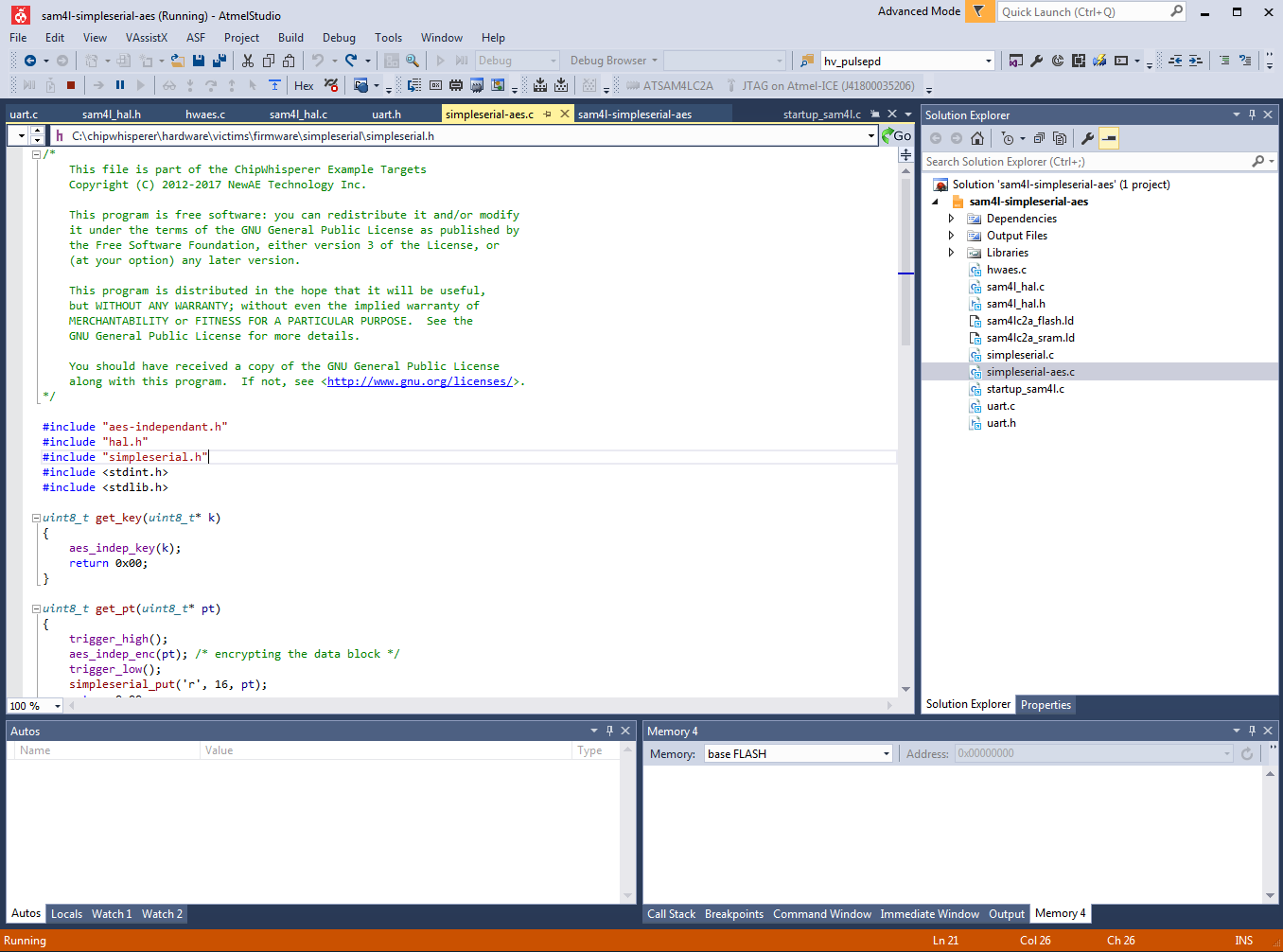The width and height of the screenshot is (1283, 952).
Task: Open the hv_pulsepd search dropdown
Action: [x=989, y=61]
